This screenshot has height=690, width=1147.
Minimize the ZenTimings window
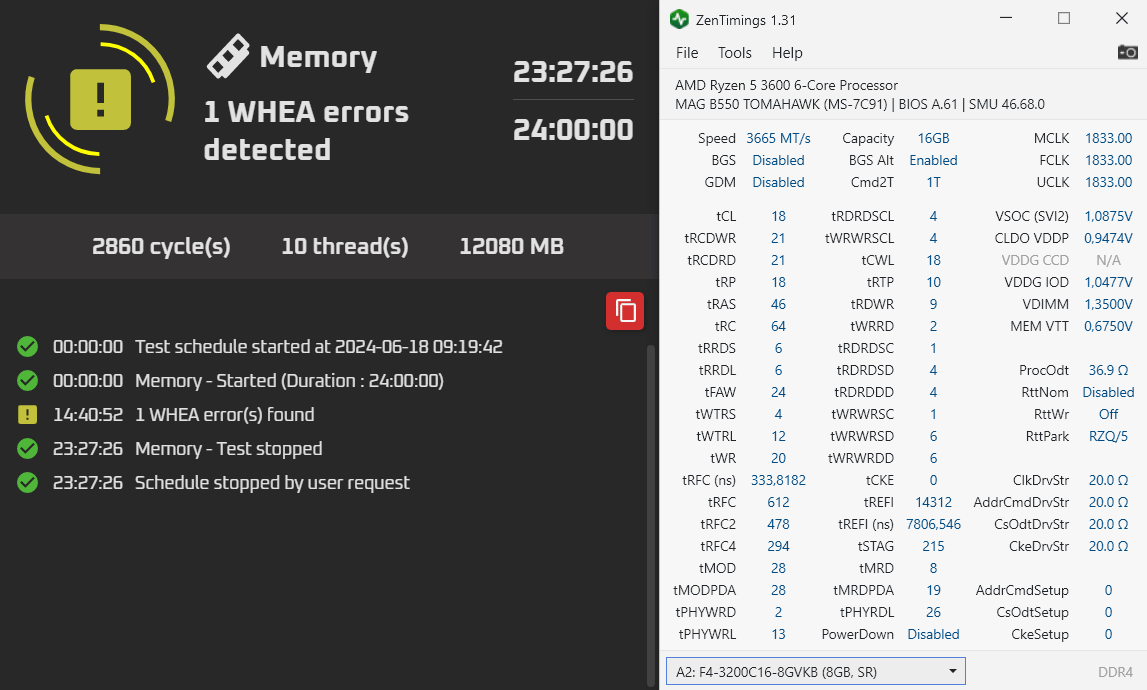coord(1007,18)
